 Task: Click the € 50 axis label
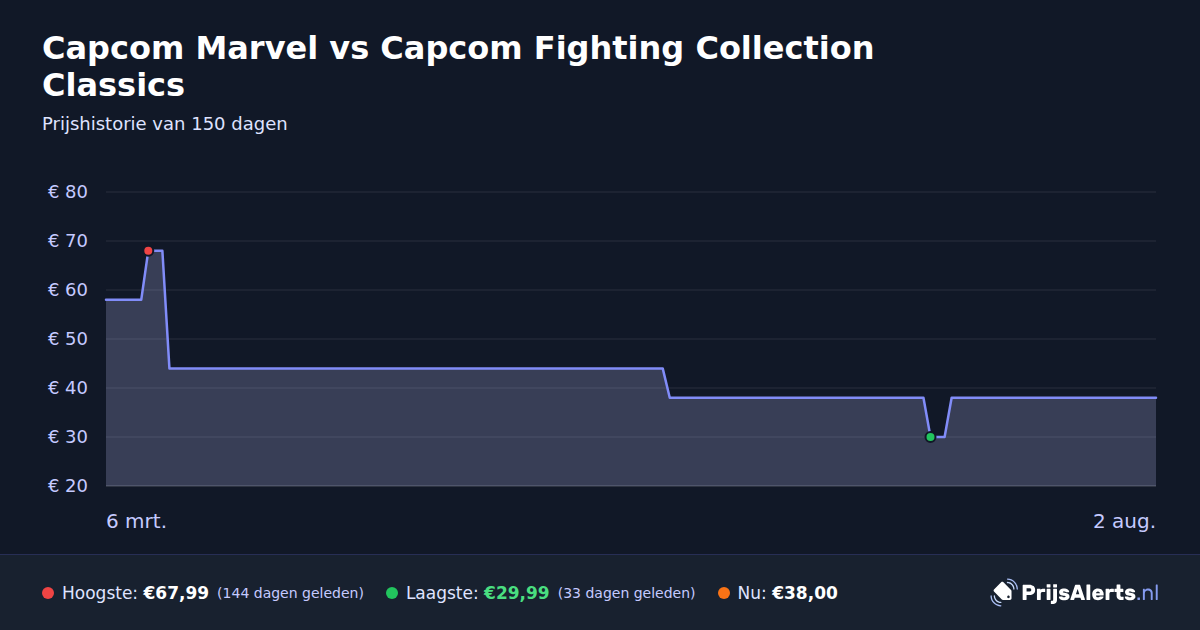[68, 339]
